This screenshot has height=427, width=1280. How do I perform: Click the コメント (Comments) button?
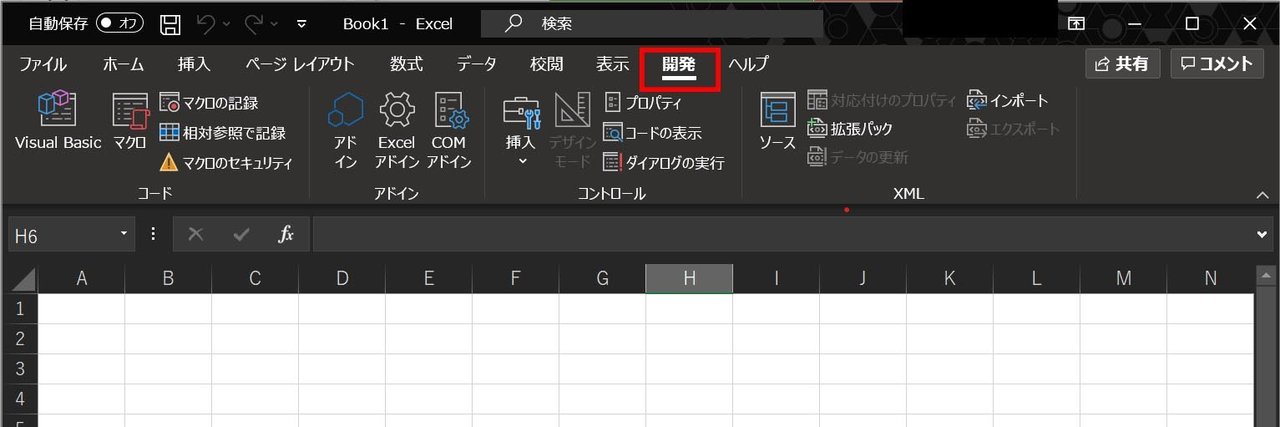1216,64
